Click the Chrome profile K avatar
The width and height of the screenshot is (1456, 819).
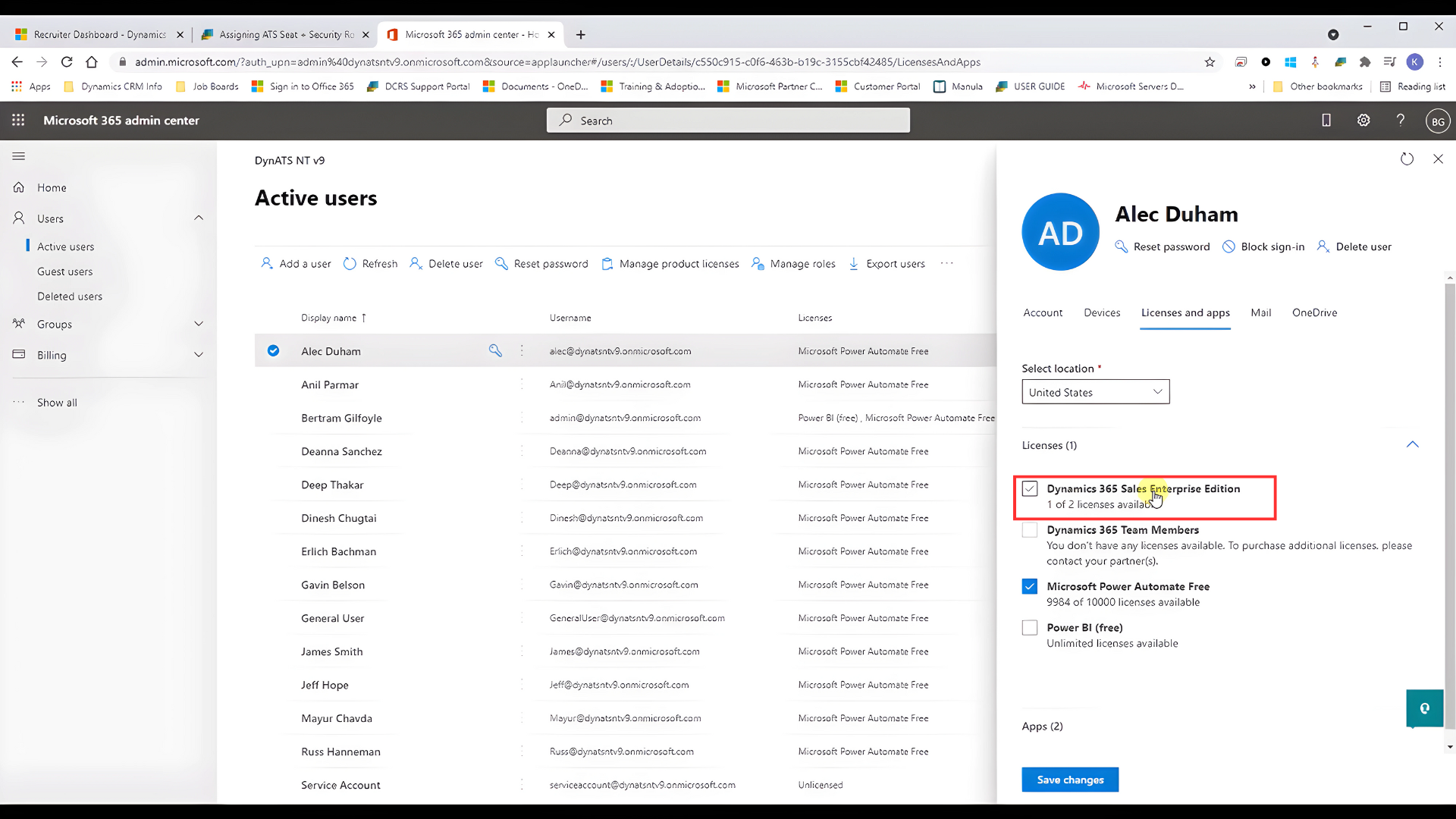pos(1414,62)
